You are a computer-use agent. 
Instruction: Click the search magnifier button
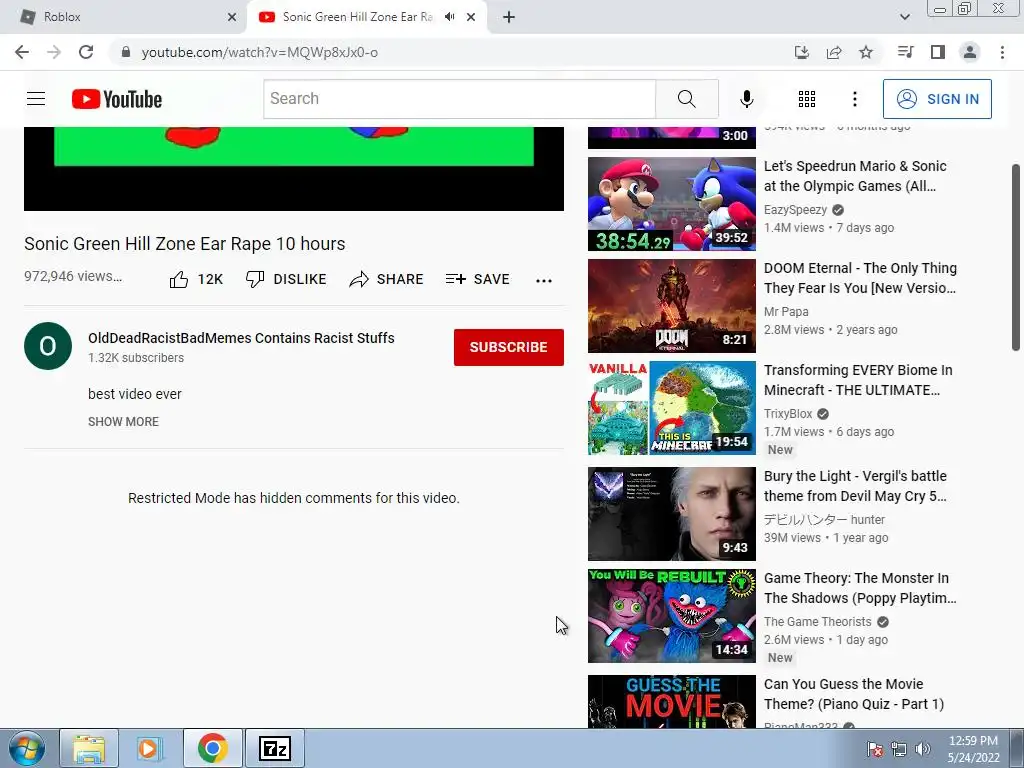pyautogui.click(x=686, y=99)
